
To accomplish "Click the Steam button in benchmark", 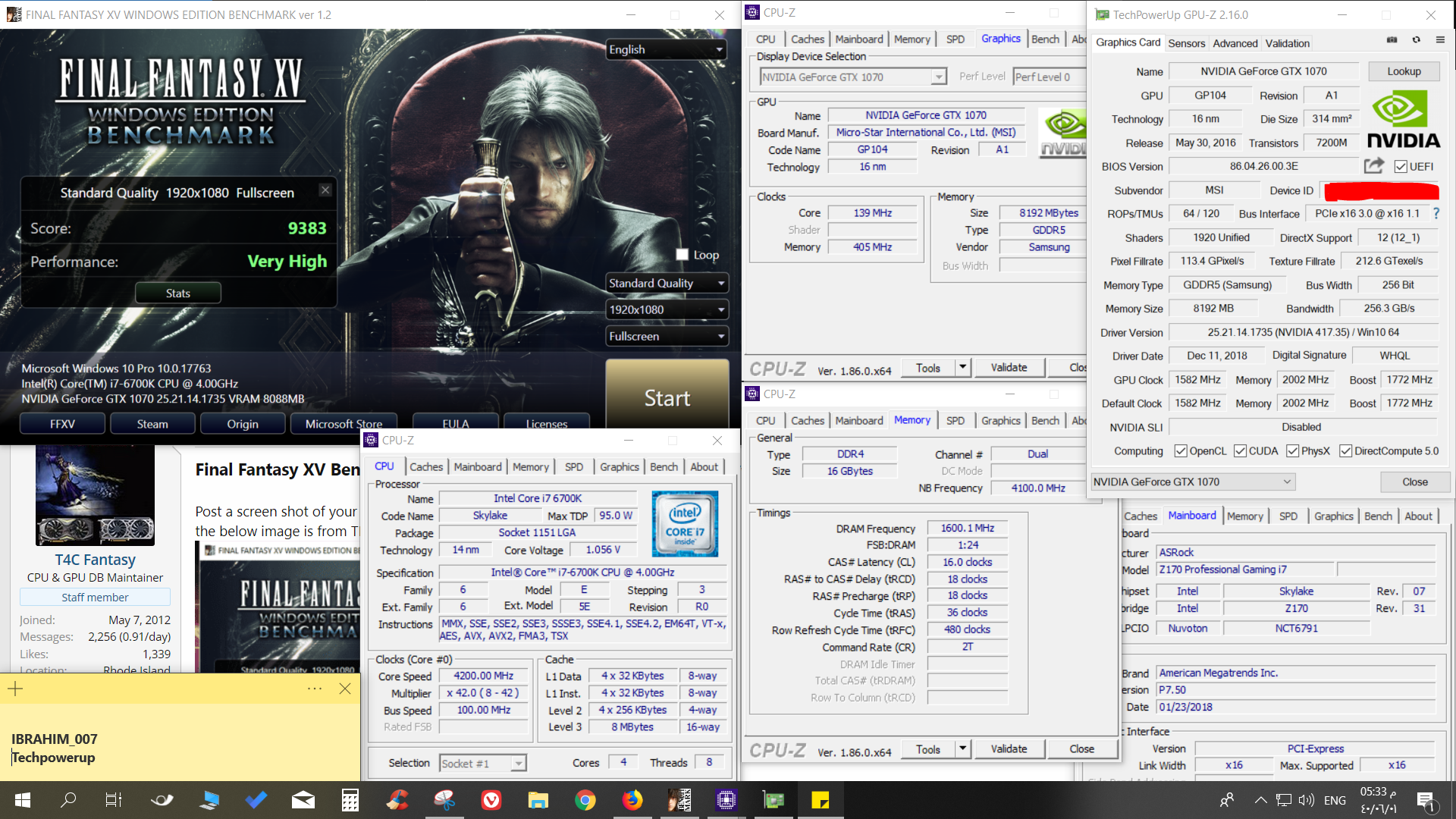I will tap(152, 424).
